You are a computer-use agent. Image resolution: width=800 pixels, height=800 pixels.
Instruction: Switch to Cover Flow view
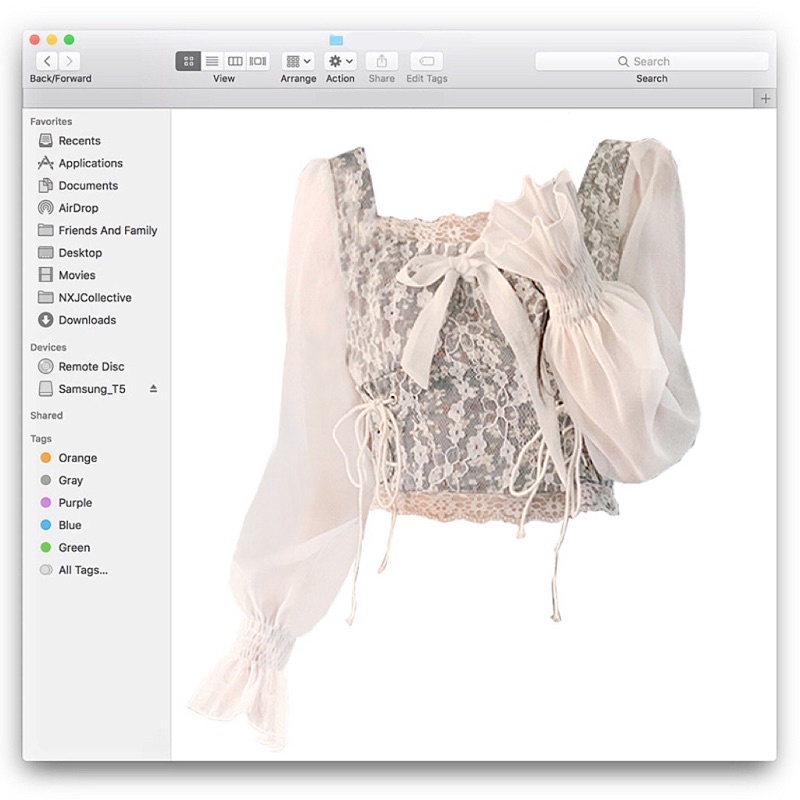pyautogui.click(x=258, y=61)
